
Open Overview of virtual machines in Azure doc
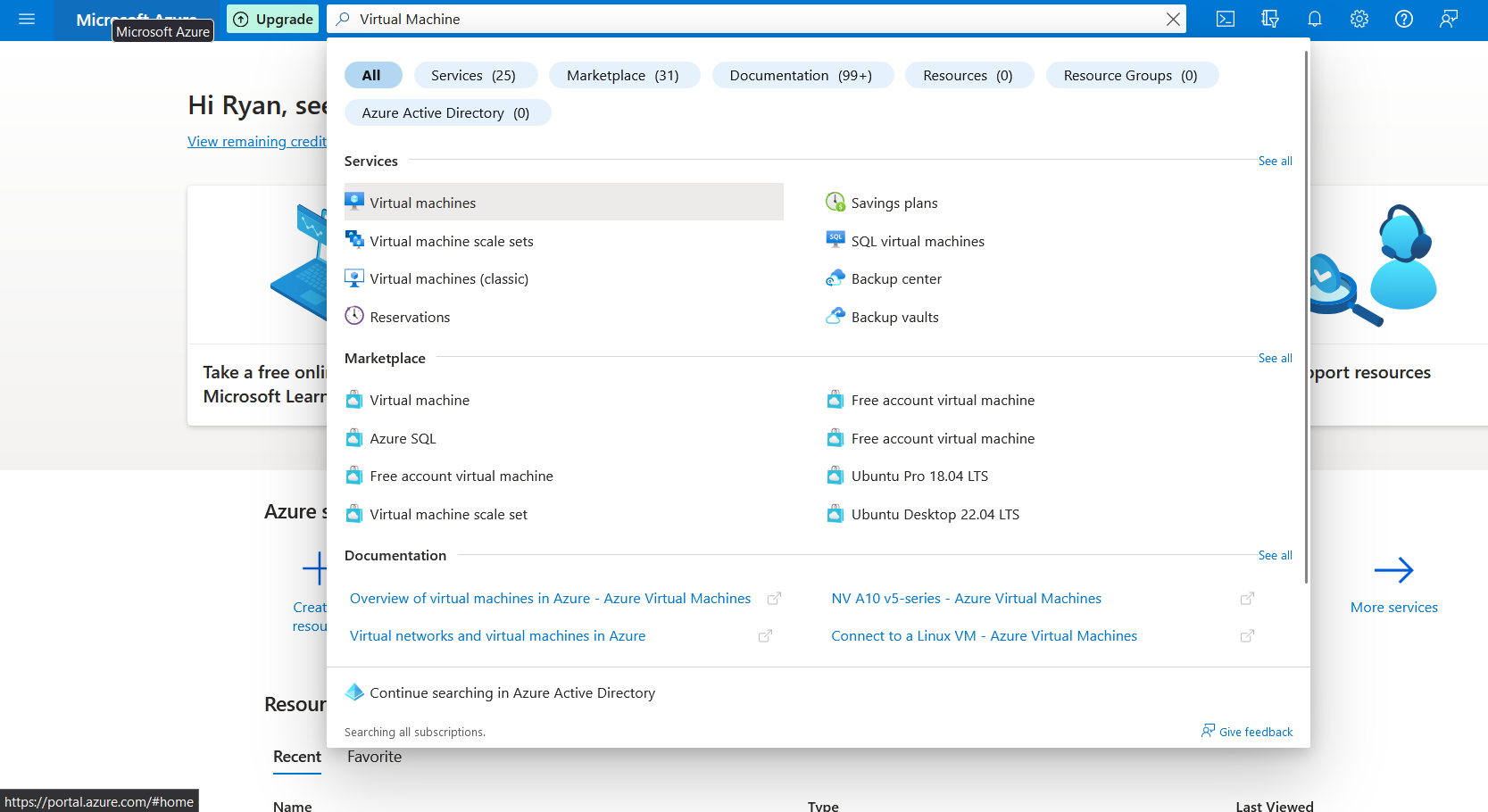tap(551, 598)
